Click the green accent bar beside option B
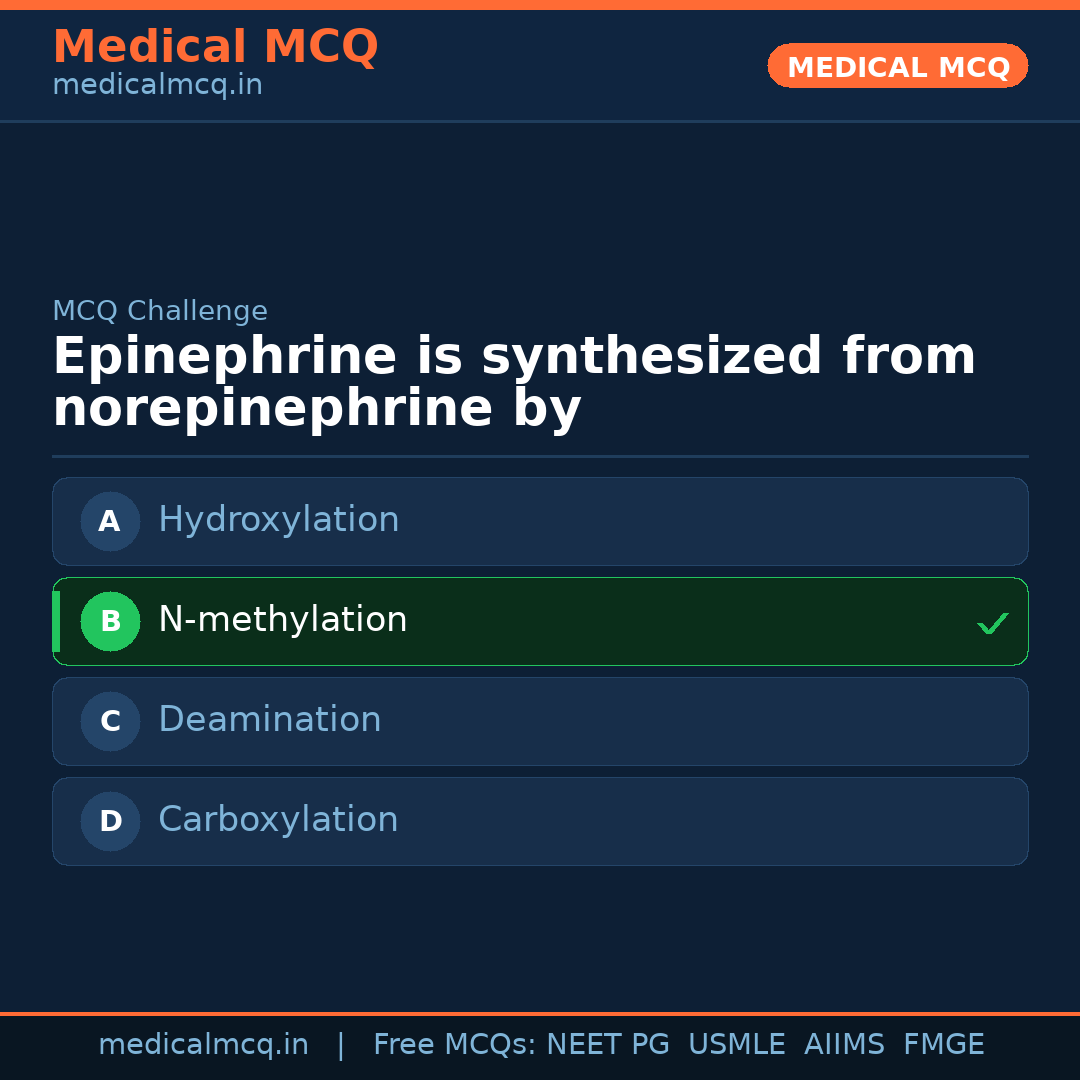 pos(56,621)
